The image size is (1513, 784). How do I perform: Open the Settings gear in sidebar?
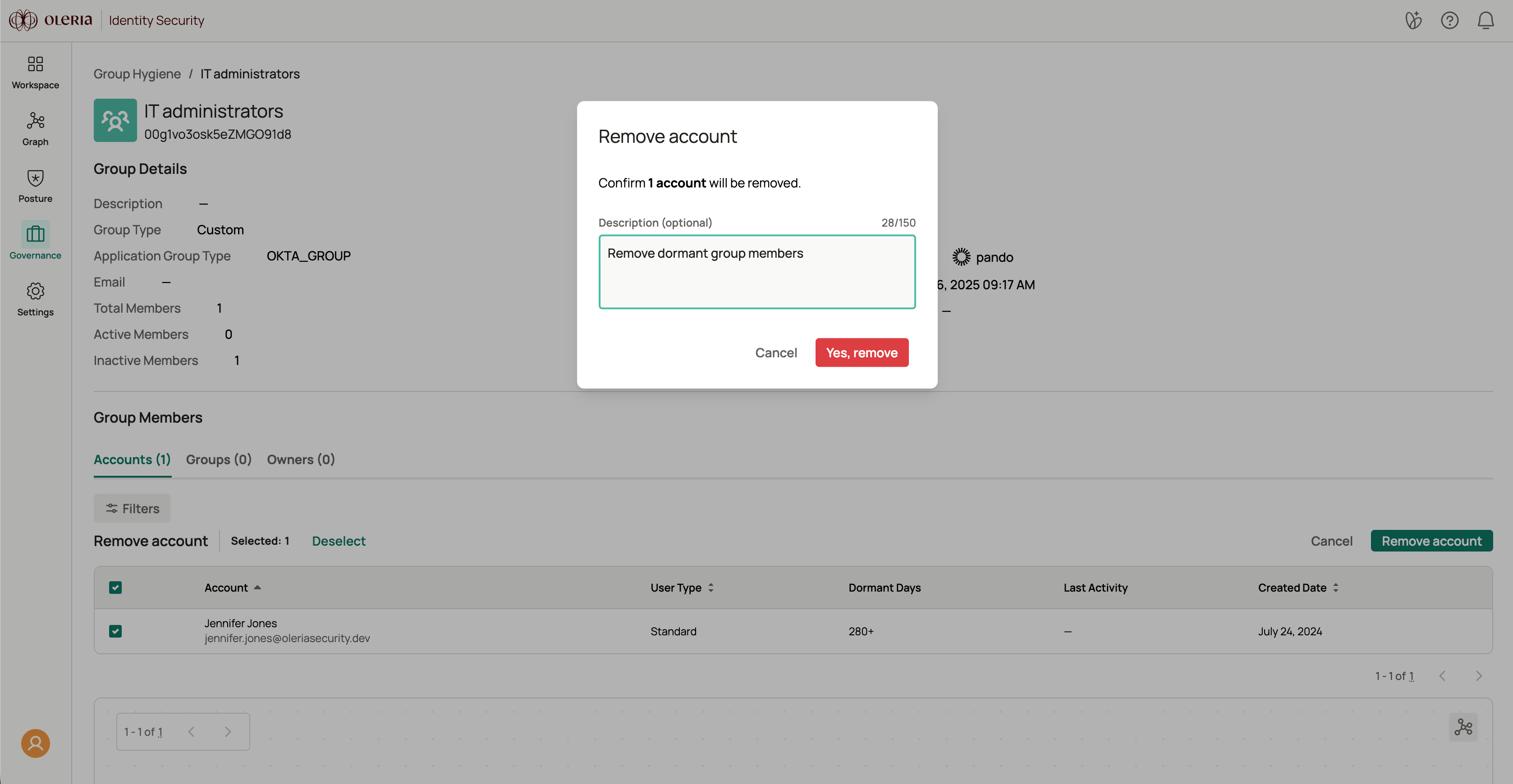35,299
